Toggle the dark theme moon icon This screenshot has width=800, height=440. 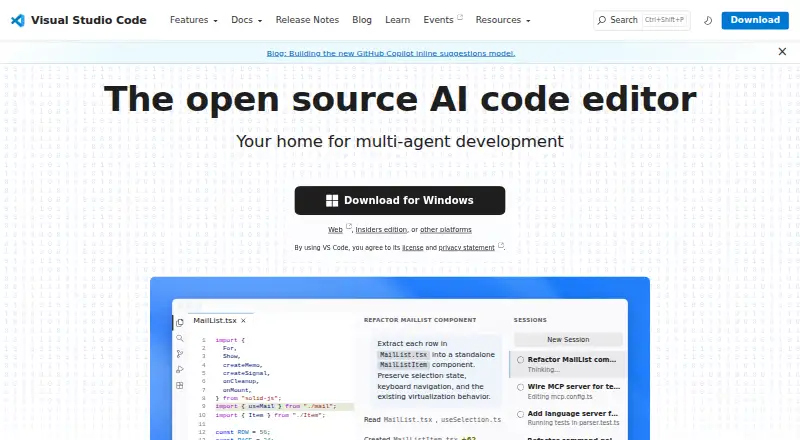708,20
